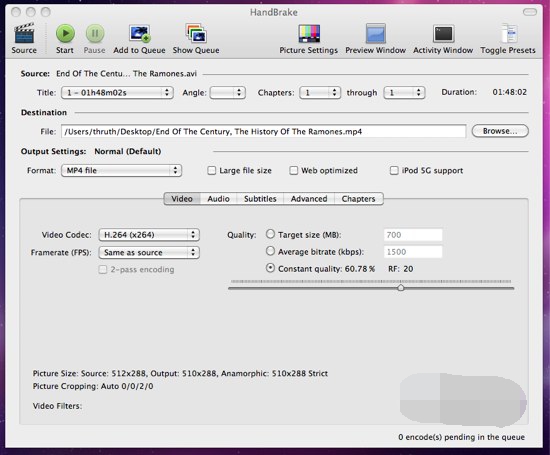The width and height of the screenshot is (550, 455).
Task: Select the Constant quality radio button
Action: [x=270, y=268]
